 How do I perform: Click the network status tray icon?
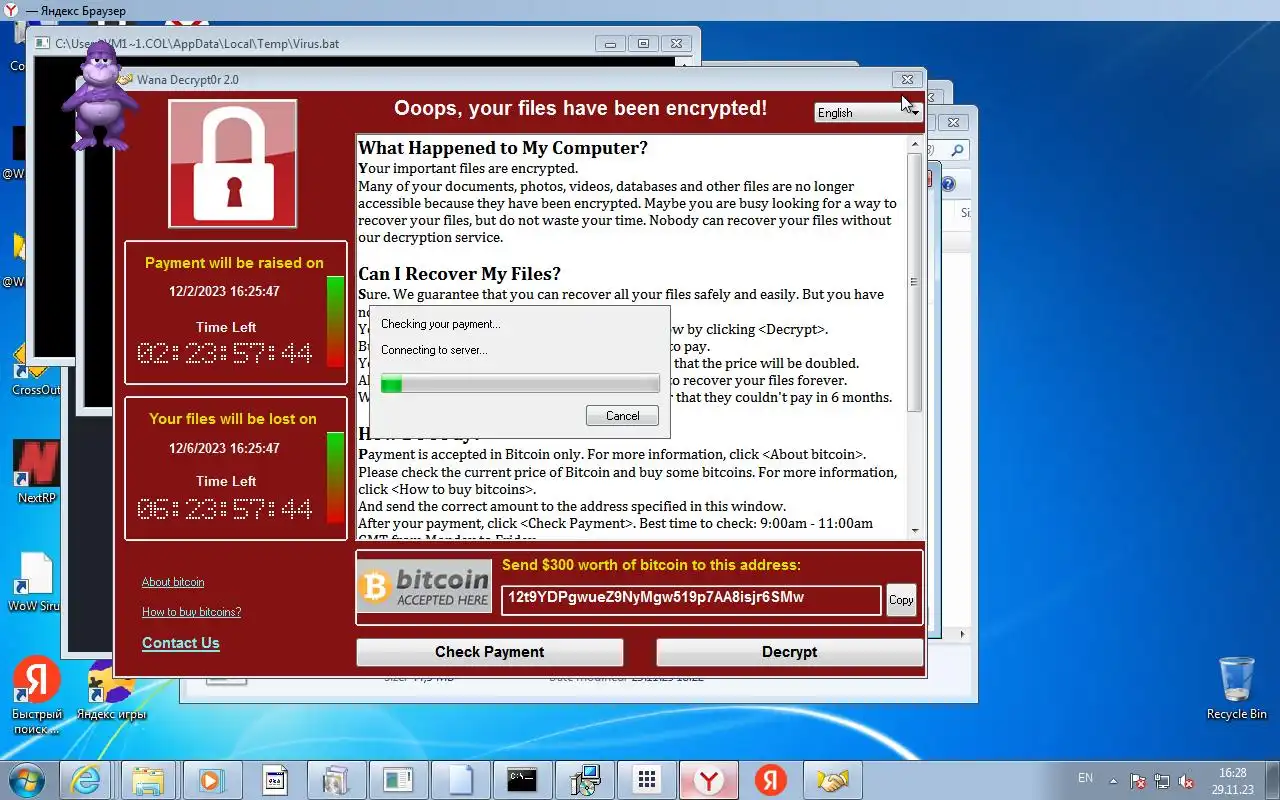coord(1162,781)
